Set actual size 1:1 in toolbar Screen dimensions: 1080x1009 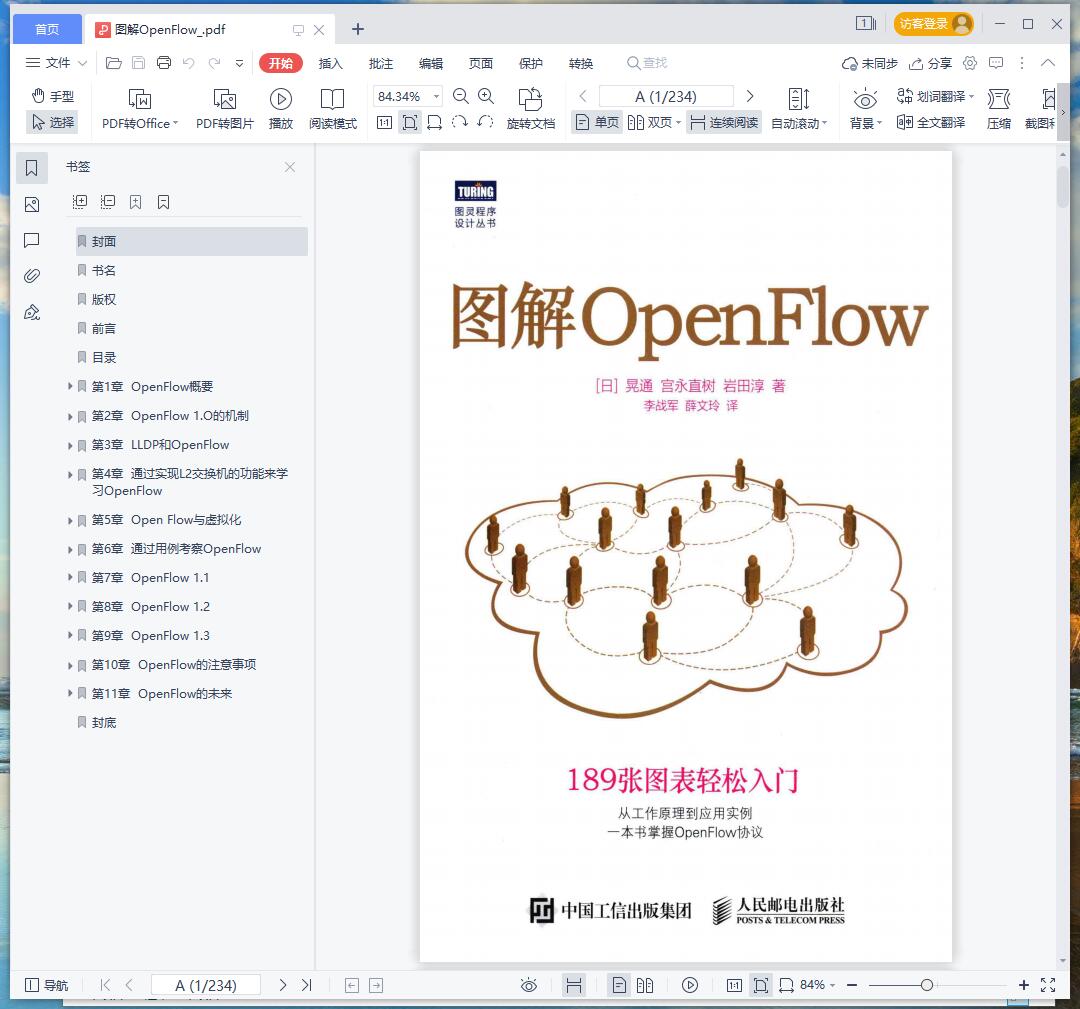[x=384, y=123]
